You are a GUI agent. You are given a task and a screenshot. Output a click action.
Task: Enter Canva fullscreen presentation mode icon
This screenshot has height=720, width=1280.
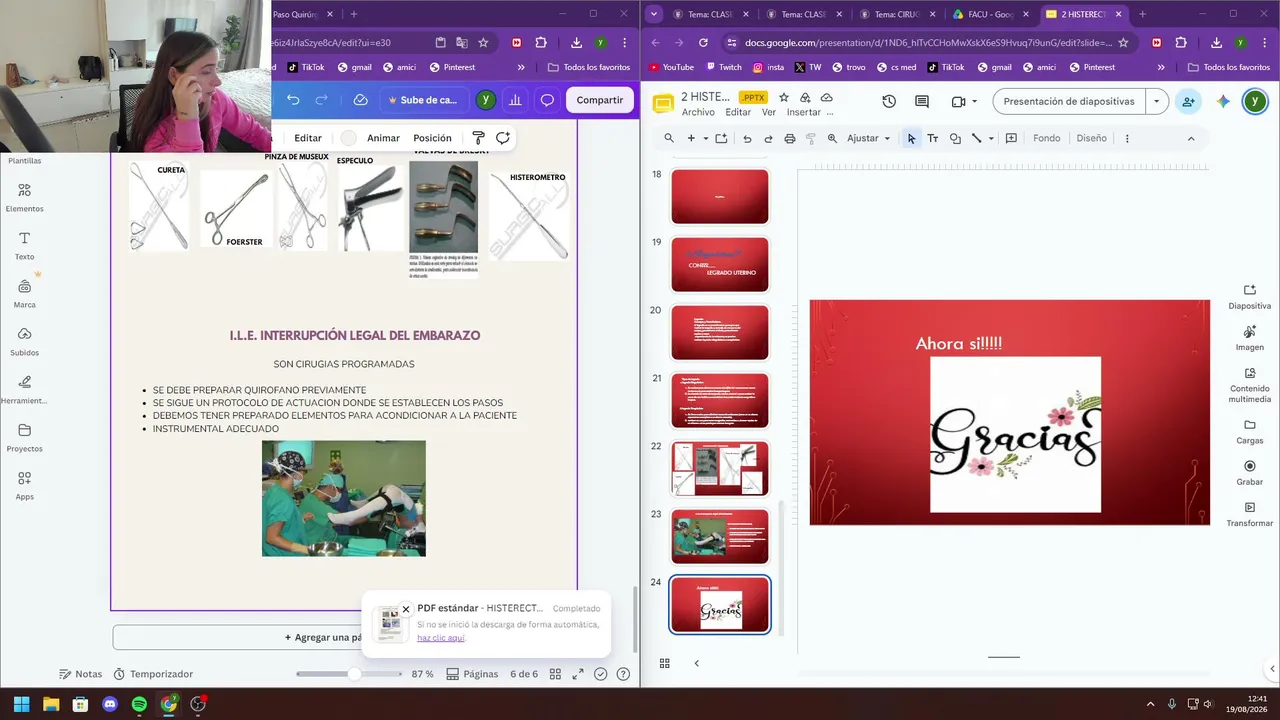tap(578, 674)
